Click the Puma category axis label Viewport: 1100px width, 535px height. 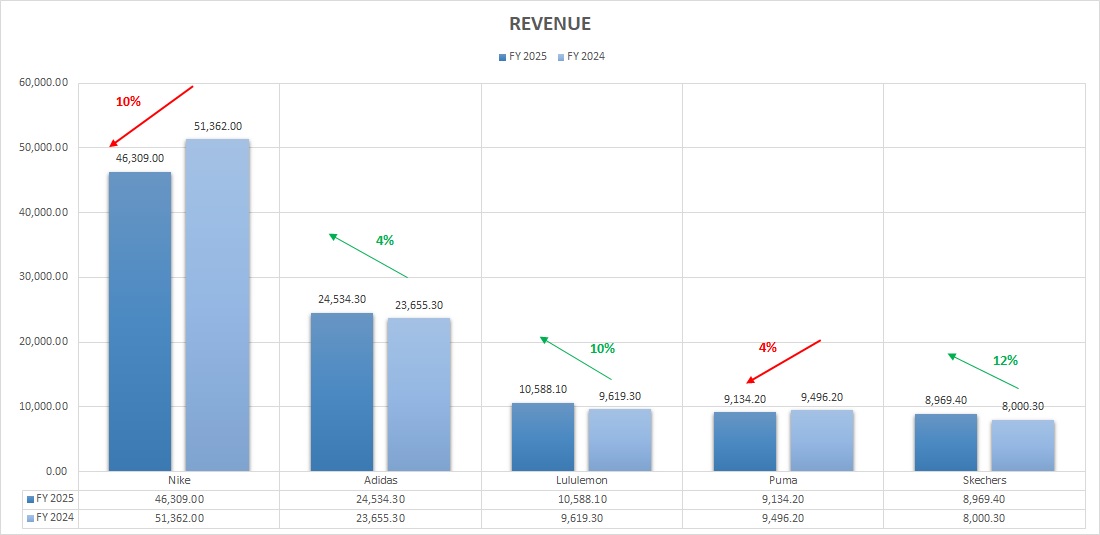click(784, 481)
